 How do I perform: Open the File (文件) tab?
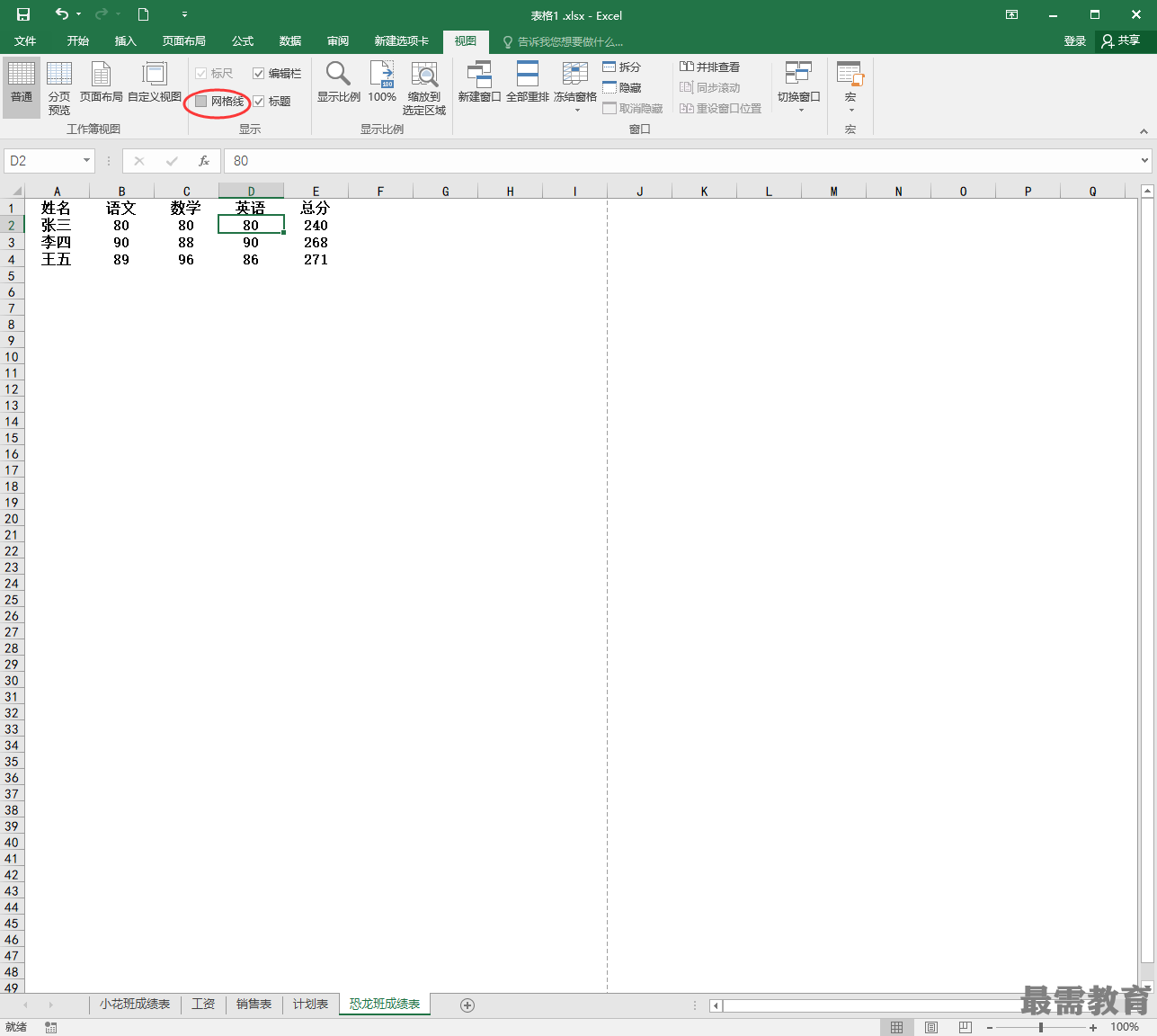coord(25,41)
